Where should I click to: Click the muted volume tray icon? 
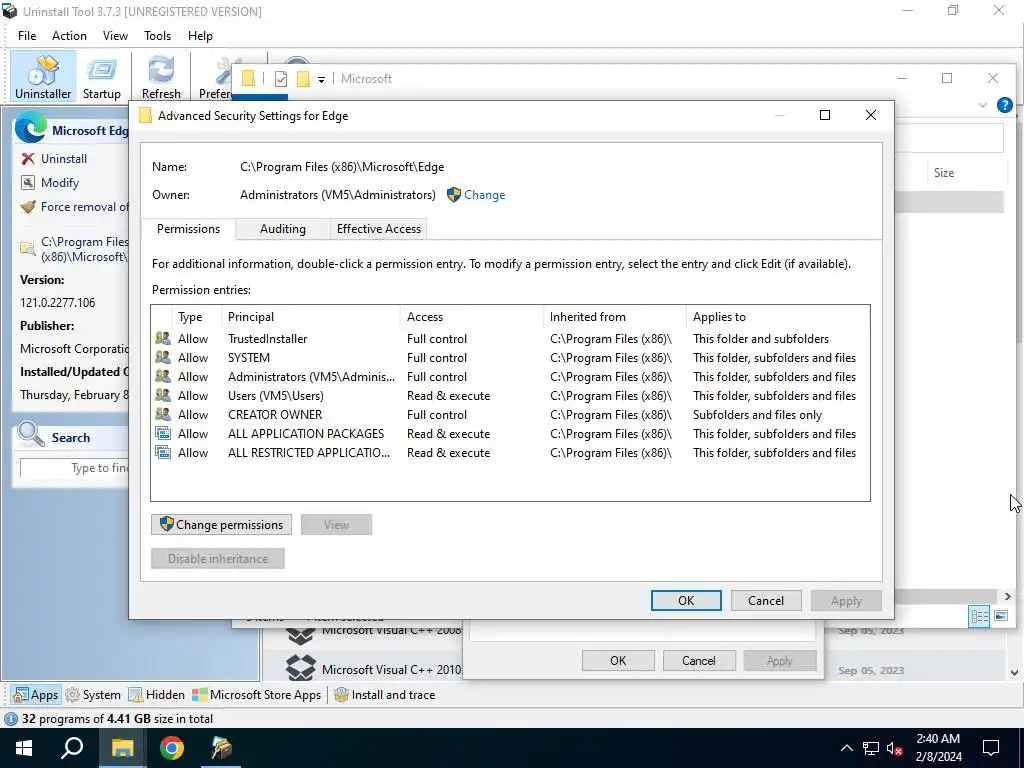[x=895, y=748]
